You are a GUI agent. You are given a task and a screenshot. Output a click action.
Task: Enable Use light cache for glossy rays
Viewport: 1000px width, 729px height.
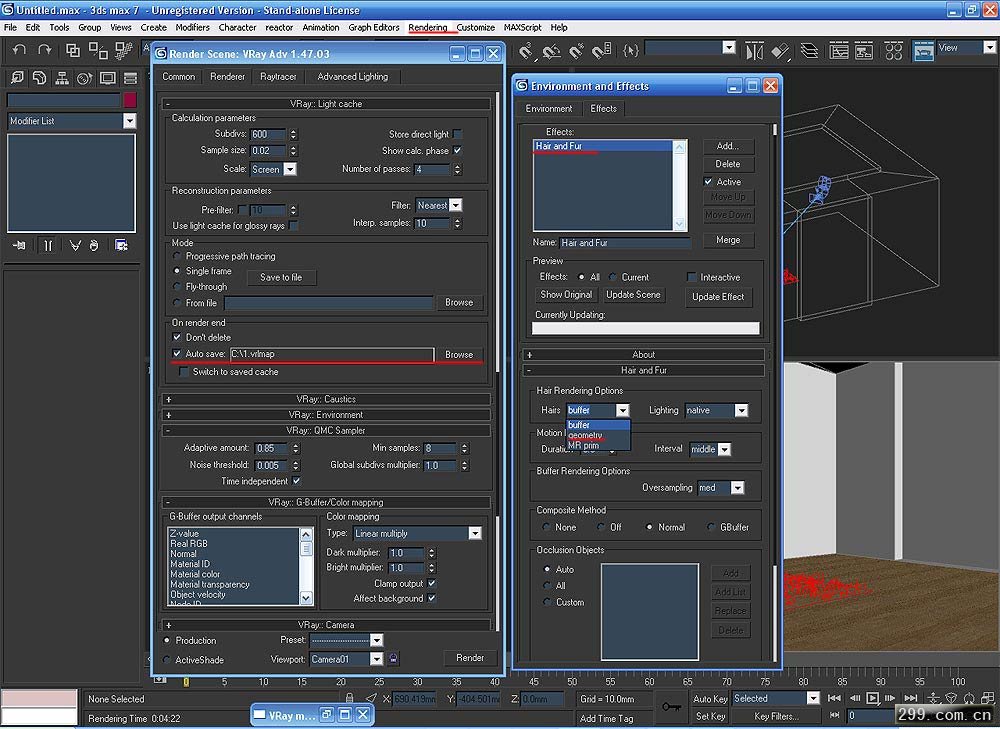click(x=293, y=225)
